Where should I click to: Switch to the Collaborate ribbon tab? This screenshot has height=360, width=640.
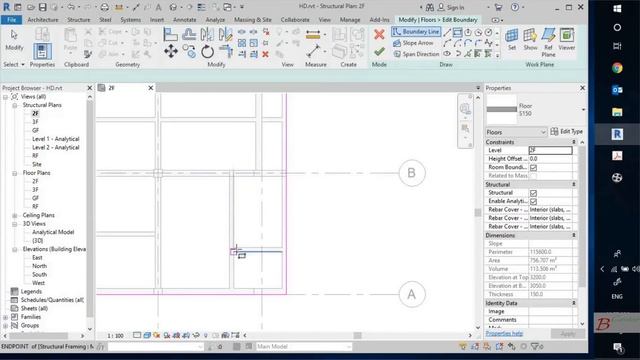[x=295, y=20]
